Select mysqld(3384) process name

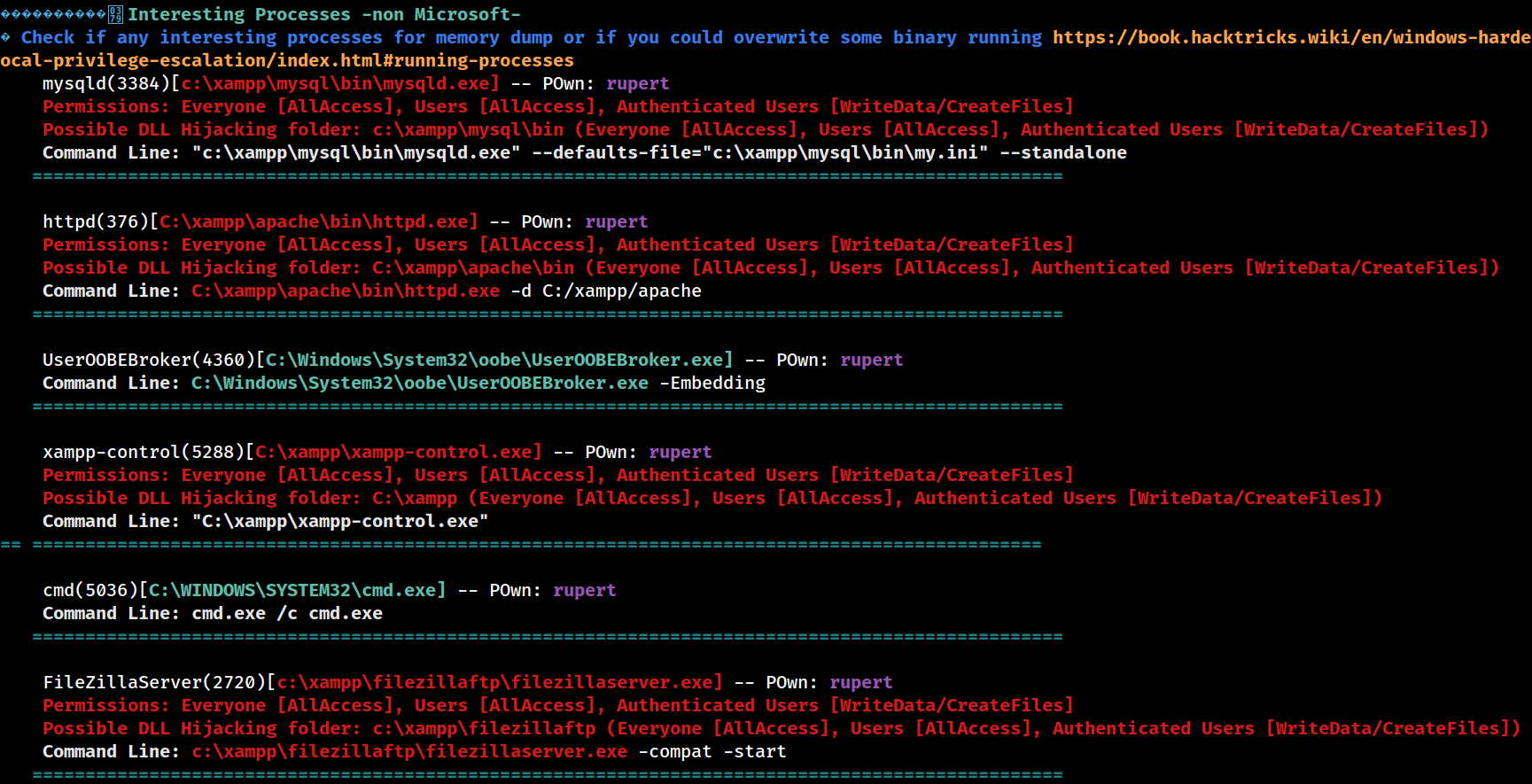click(x=106, y=83)
